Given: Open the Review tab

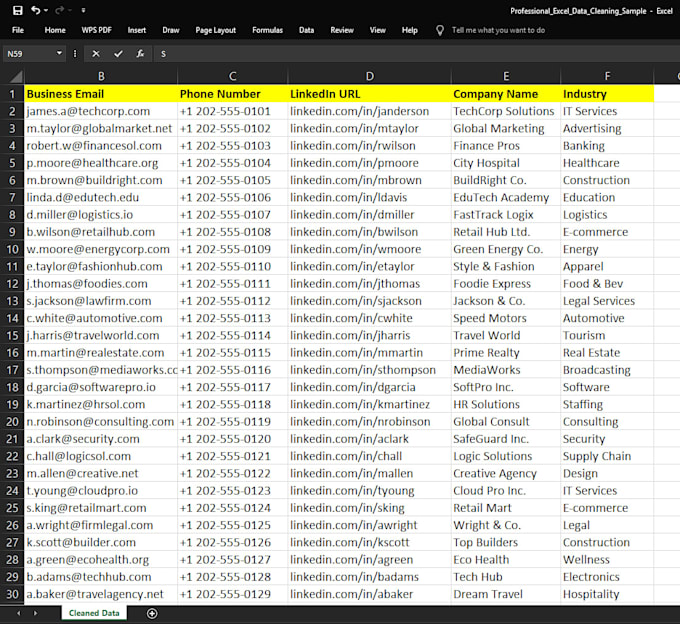Looking at the screenshot, I should click(342, 30).
